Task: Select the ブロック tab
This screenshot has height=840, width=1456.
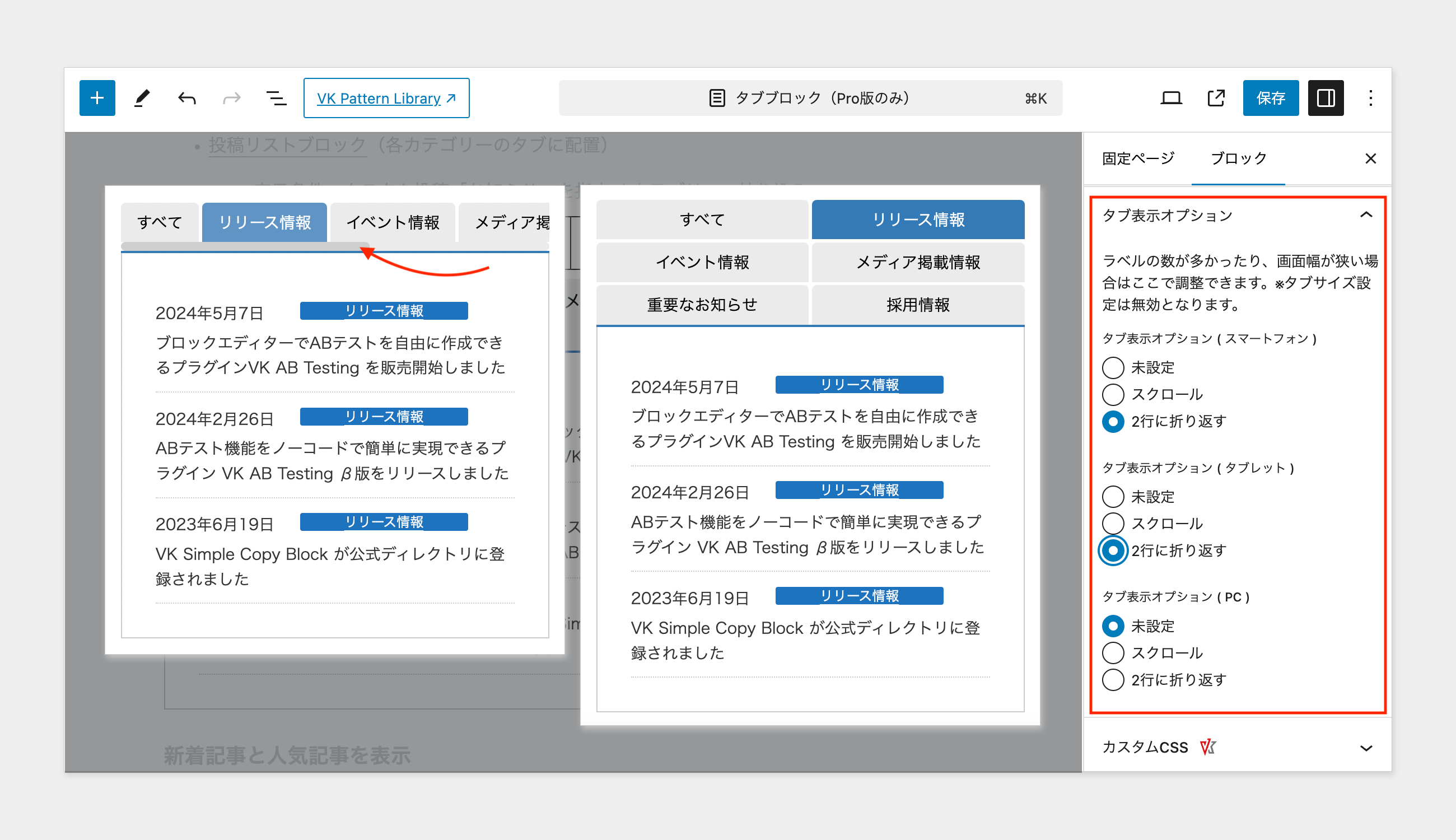Action: pyautogui.click(x=1238, y=157)
